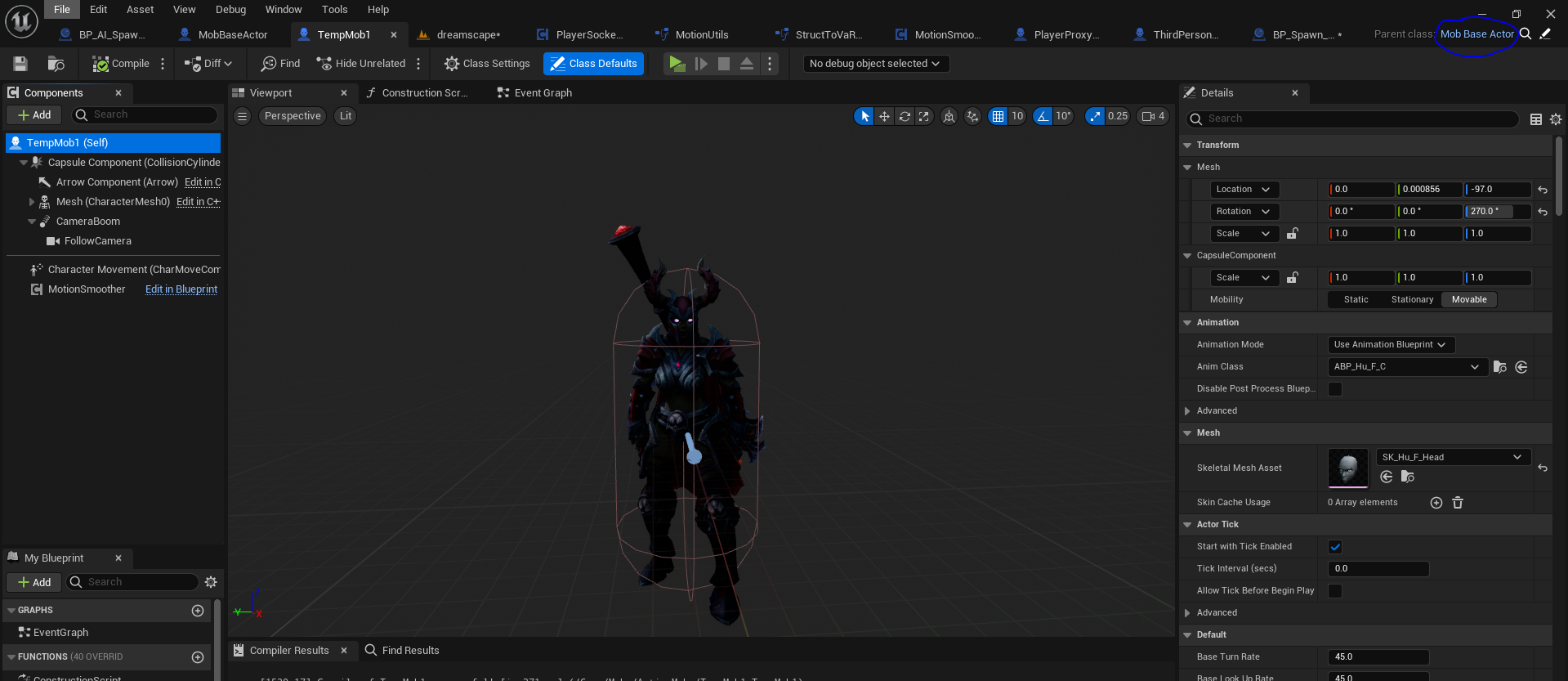This screenshot has width=1568, height=681.
Task: Open the Anim Class ABP_Hu_F_C dropdown
Action: point(1407,367)
